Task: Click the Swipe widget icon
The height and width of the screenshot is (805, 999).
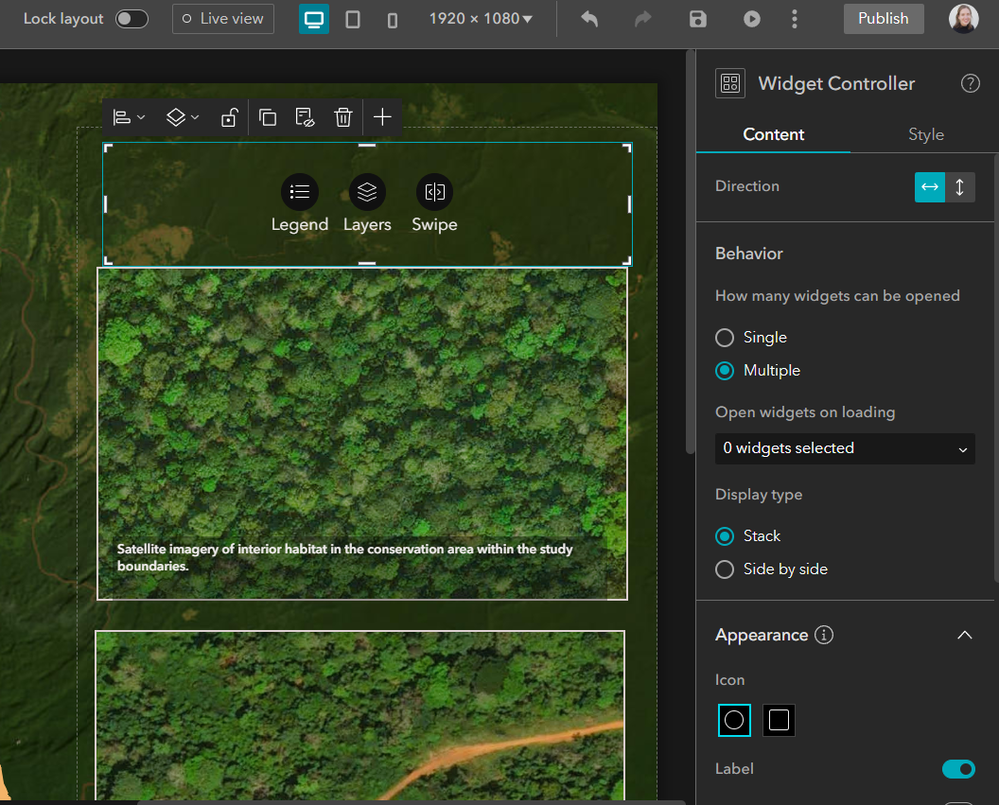Action: coord(434,192)
